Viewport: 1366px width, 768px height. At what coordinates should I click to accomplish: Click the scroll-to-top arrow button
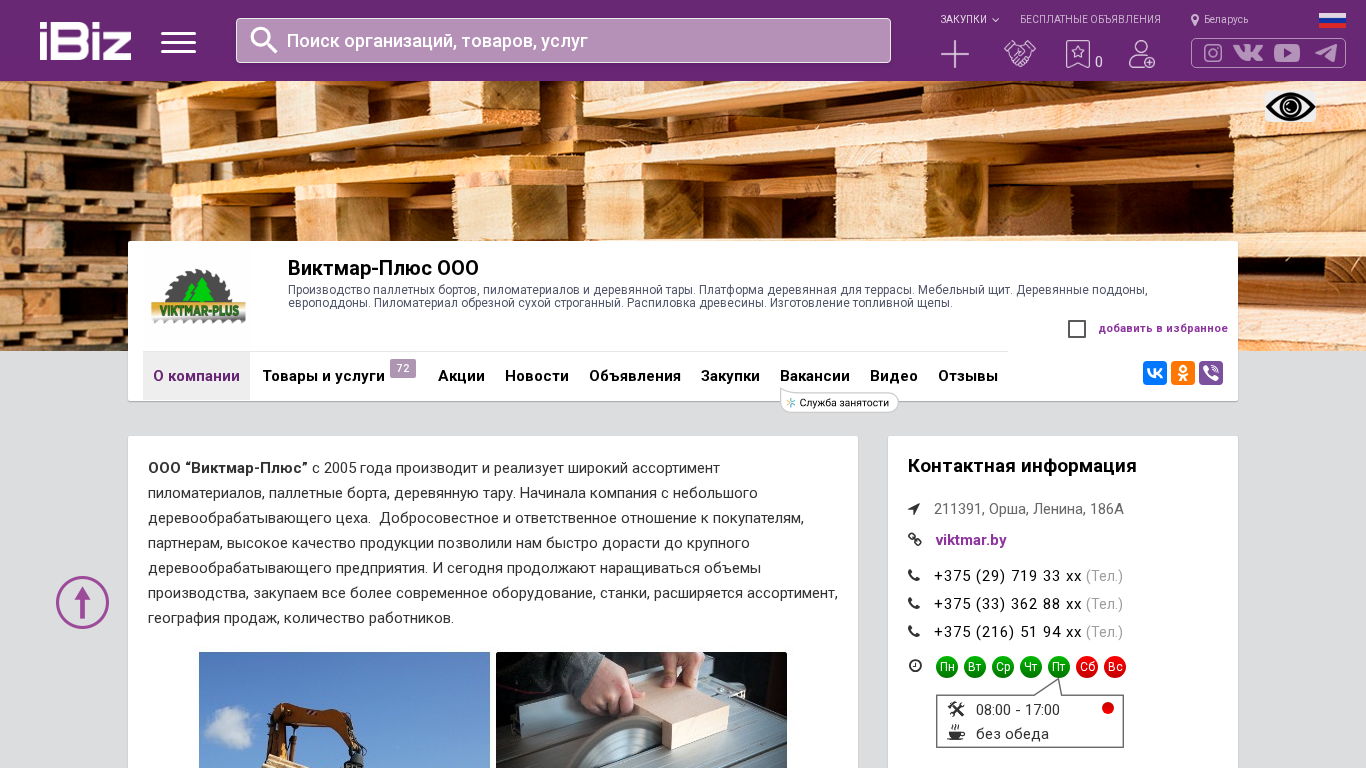click(x=82, y=602)
